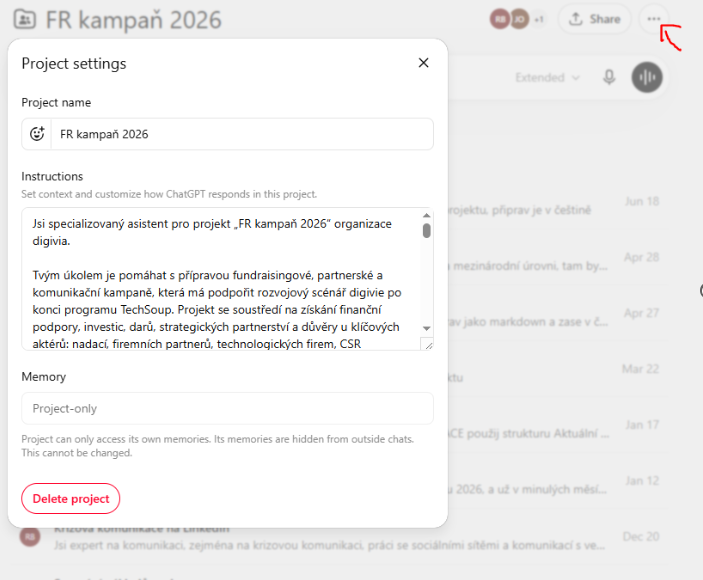
Task: Click the Instructions scrollbar up arrow
Action: [427, 216]
